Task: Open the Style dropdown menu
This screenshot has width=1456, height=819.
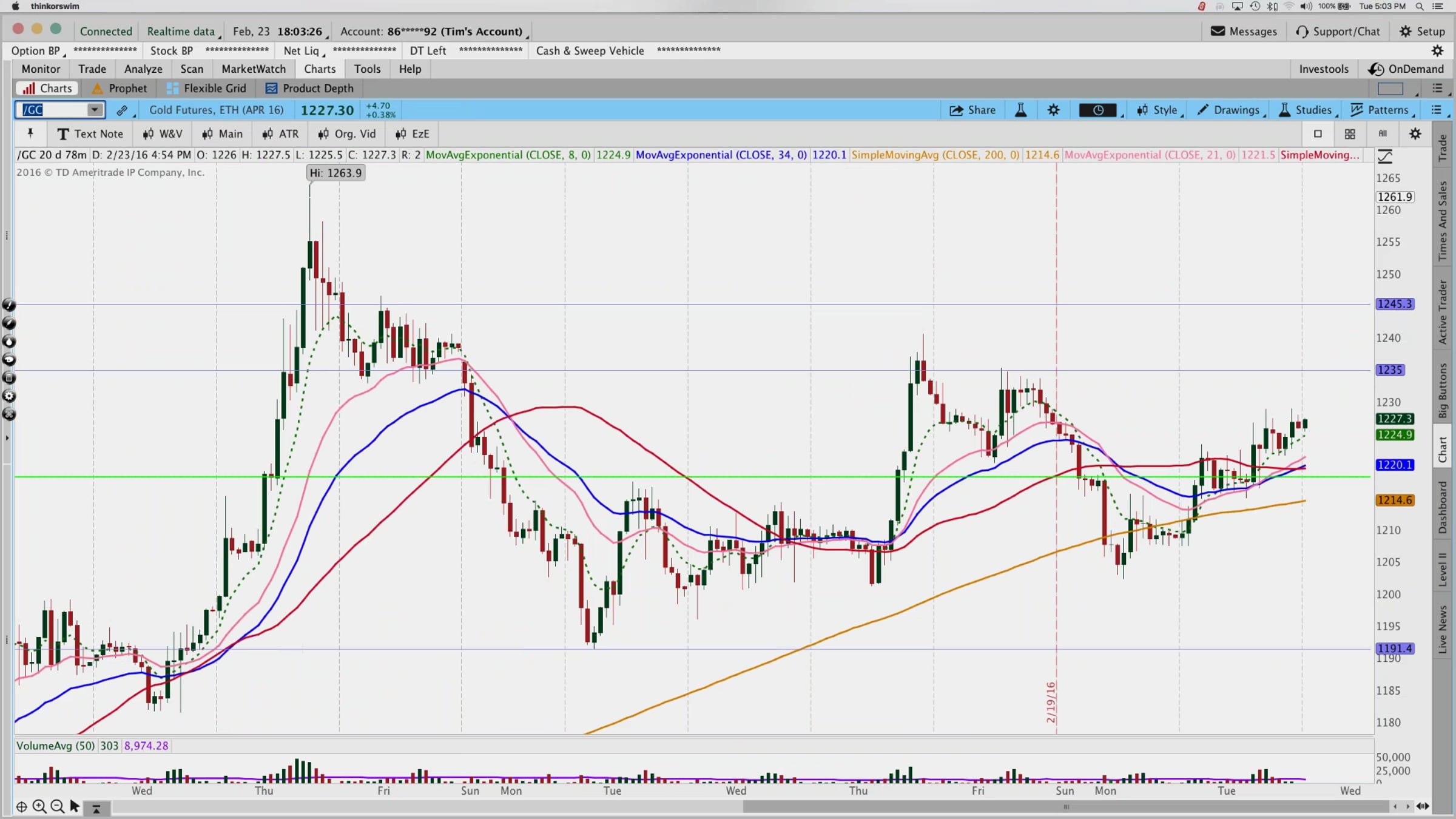Action: tap(1159, 110)
